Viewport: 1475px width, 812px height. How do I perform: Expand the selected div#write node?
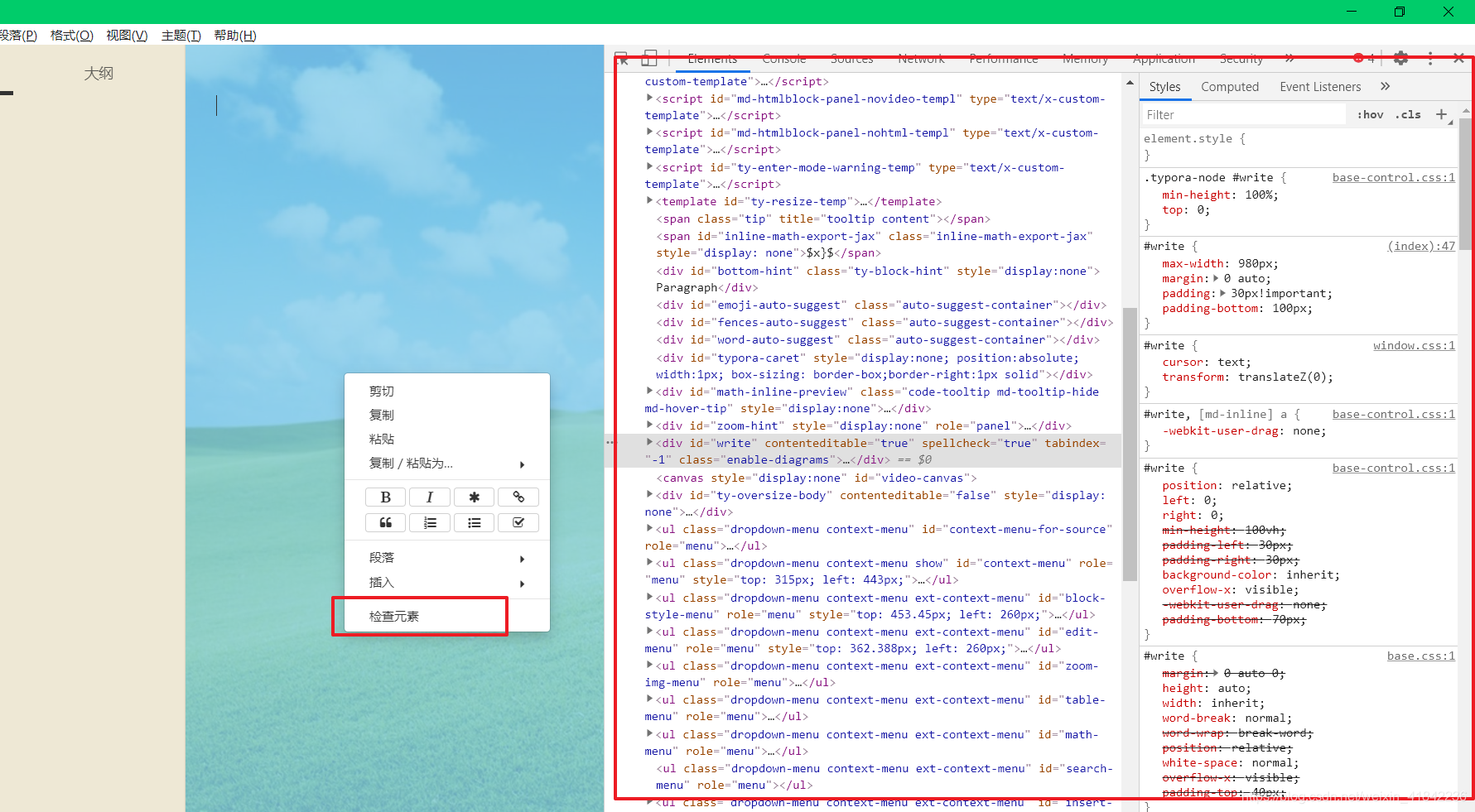coord(649,442)
